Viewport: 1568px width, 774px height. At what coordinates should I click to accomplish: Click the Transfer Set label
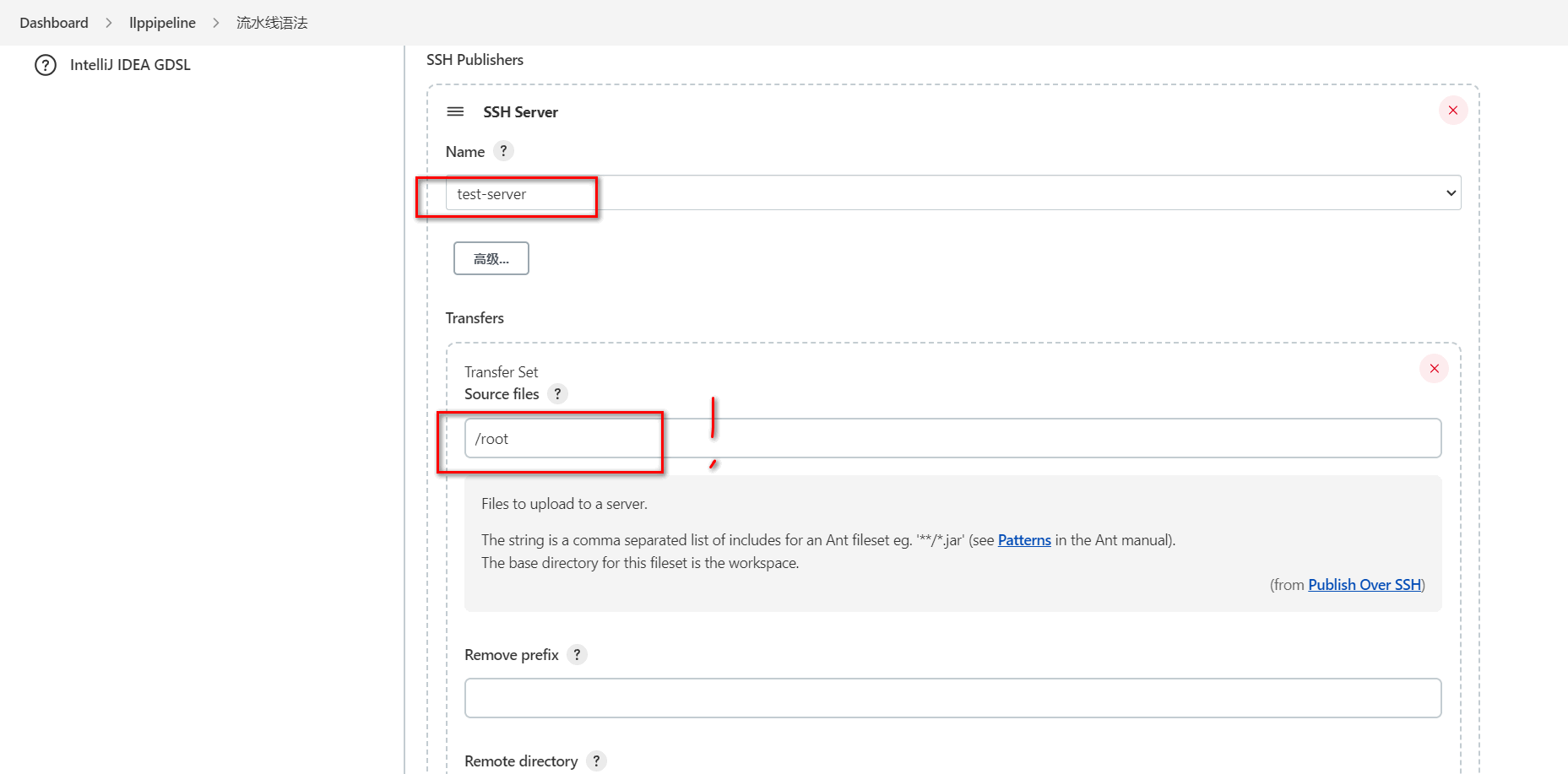coord(501,372)
